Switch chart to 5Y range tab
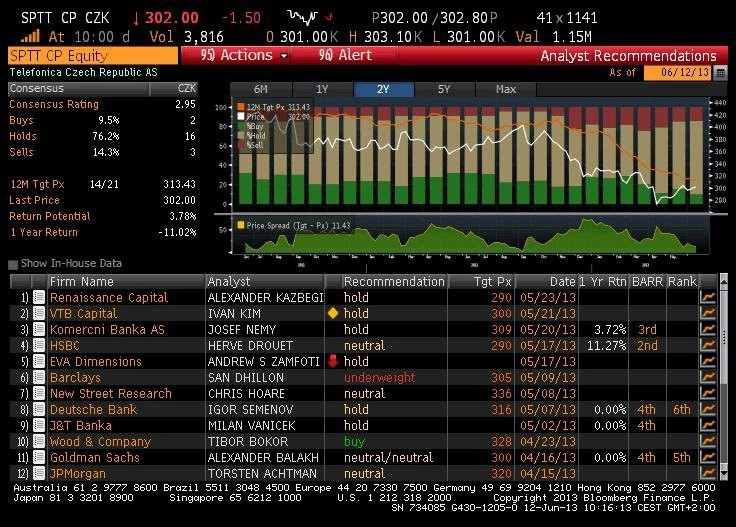 (444, 89)
